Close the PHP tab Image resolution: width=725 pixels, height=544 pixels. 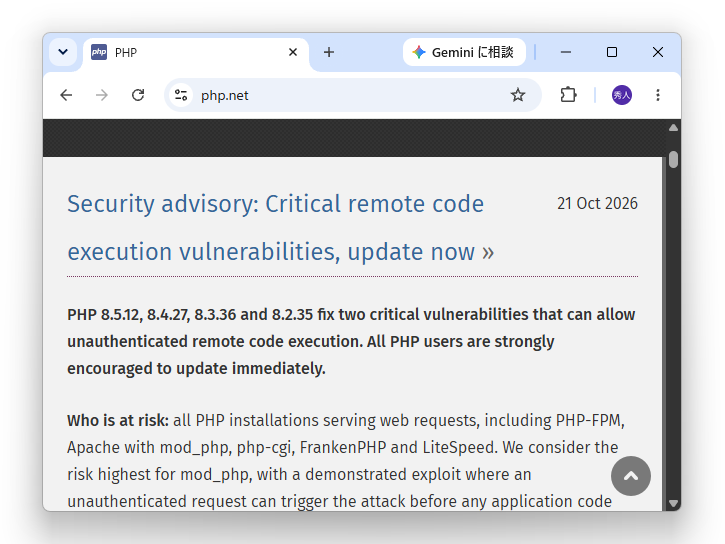pos(293,52)
